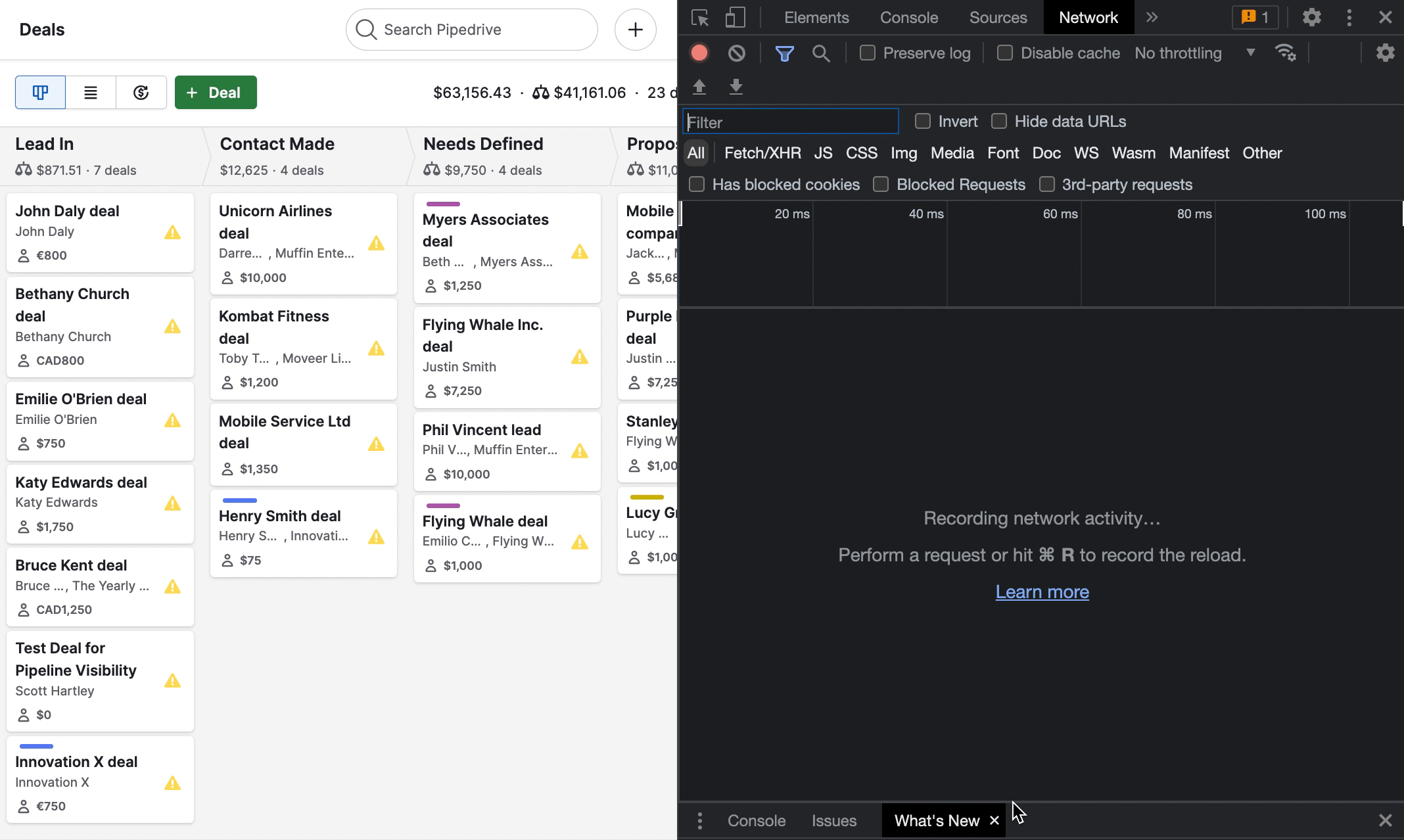Switch to deals list view
The height and width of the screenshot is (840, 1404).
pos(91,93)
